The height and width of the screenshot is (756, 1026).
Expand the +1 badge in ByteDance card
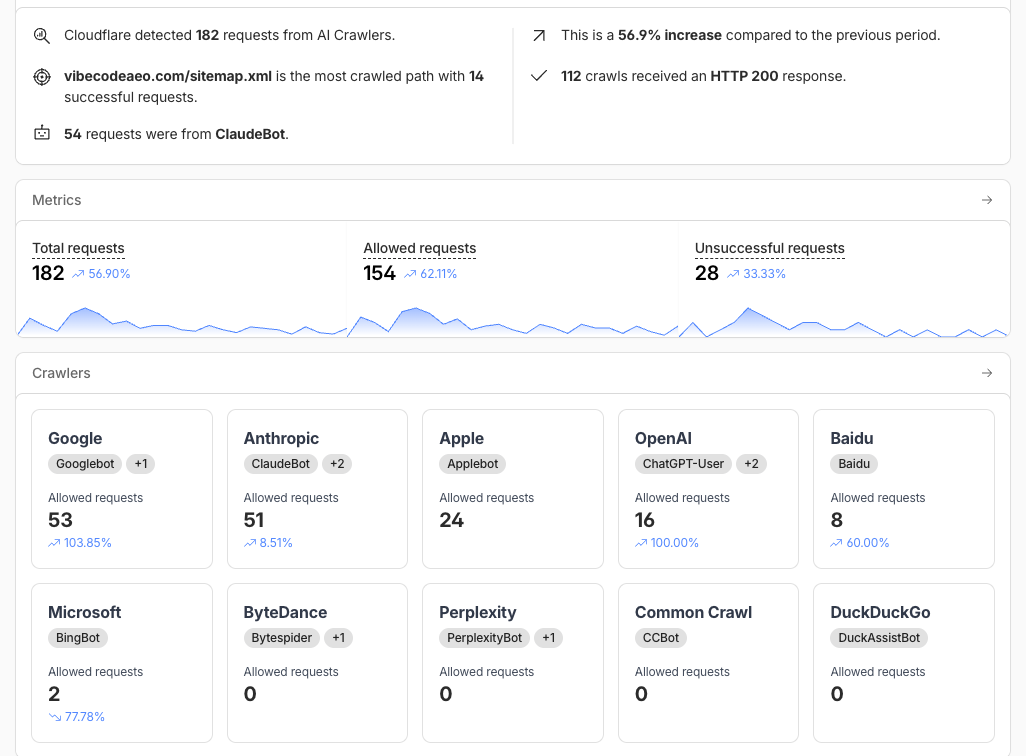coord(338,638)
